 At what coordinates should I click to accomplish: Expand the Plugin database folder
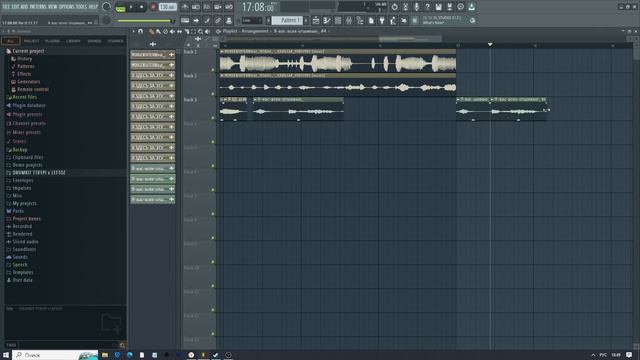pos(26,105)
